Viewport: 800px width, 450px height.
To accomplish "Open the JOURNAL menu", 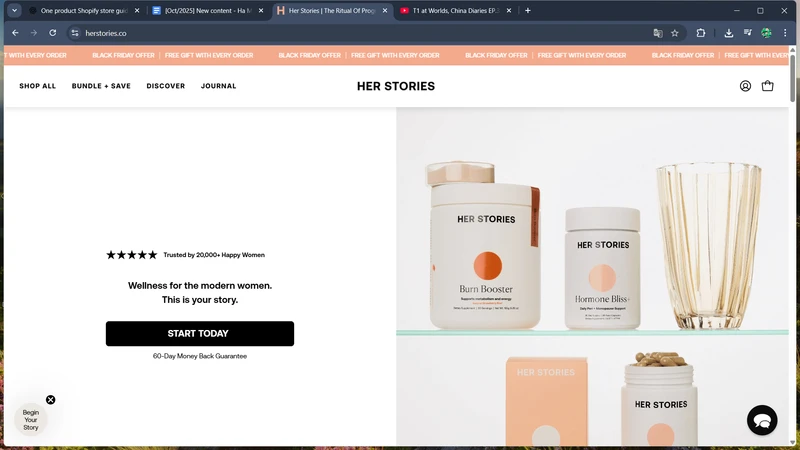I will point(218,86).
